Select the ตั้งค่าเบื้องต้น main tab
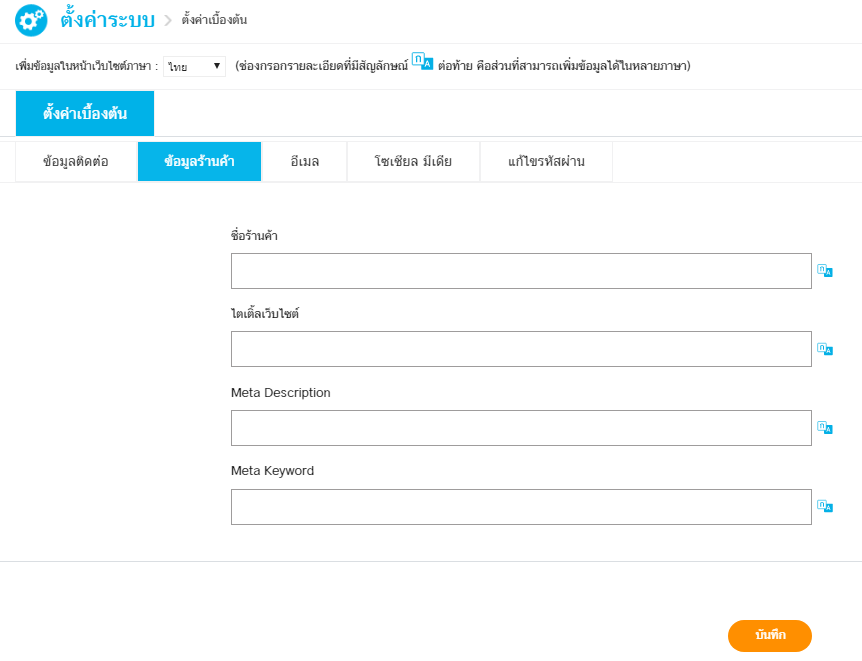 pos(85,113)
